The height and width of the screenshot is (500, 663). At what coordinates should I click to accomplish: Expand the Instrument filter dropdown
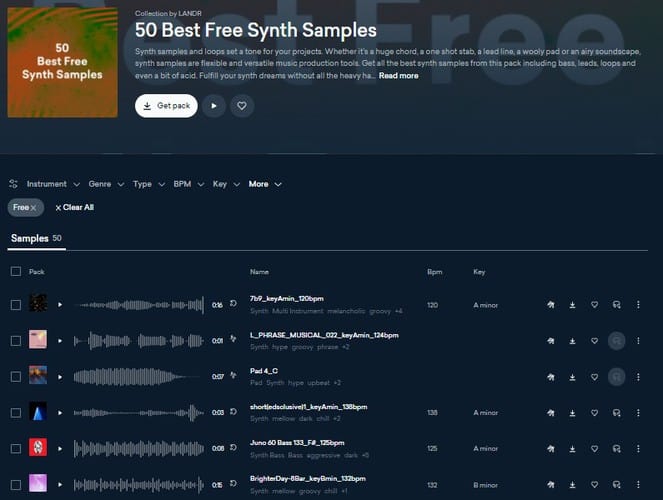point(53,184)
